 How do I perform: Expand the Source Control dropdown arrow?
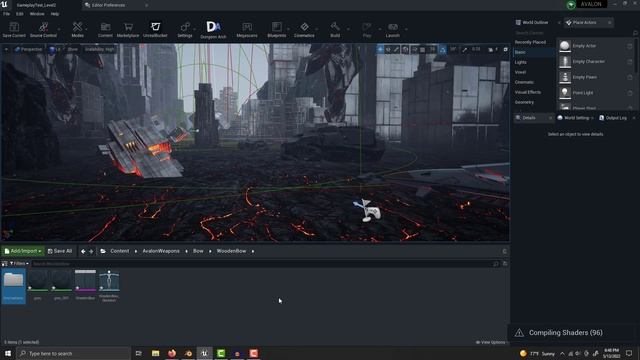(x=60, y=29)
